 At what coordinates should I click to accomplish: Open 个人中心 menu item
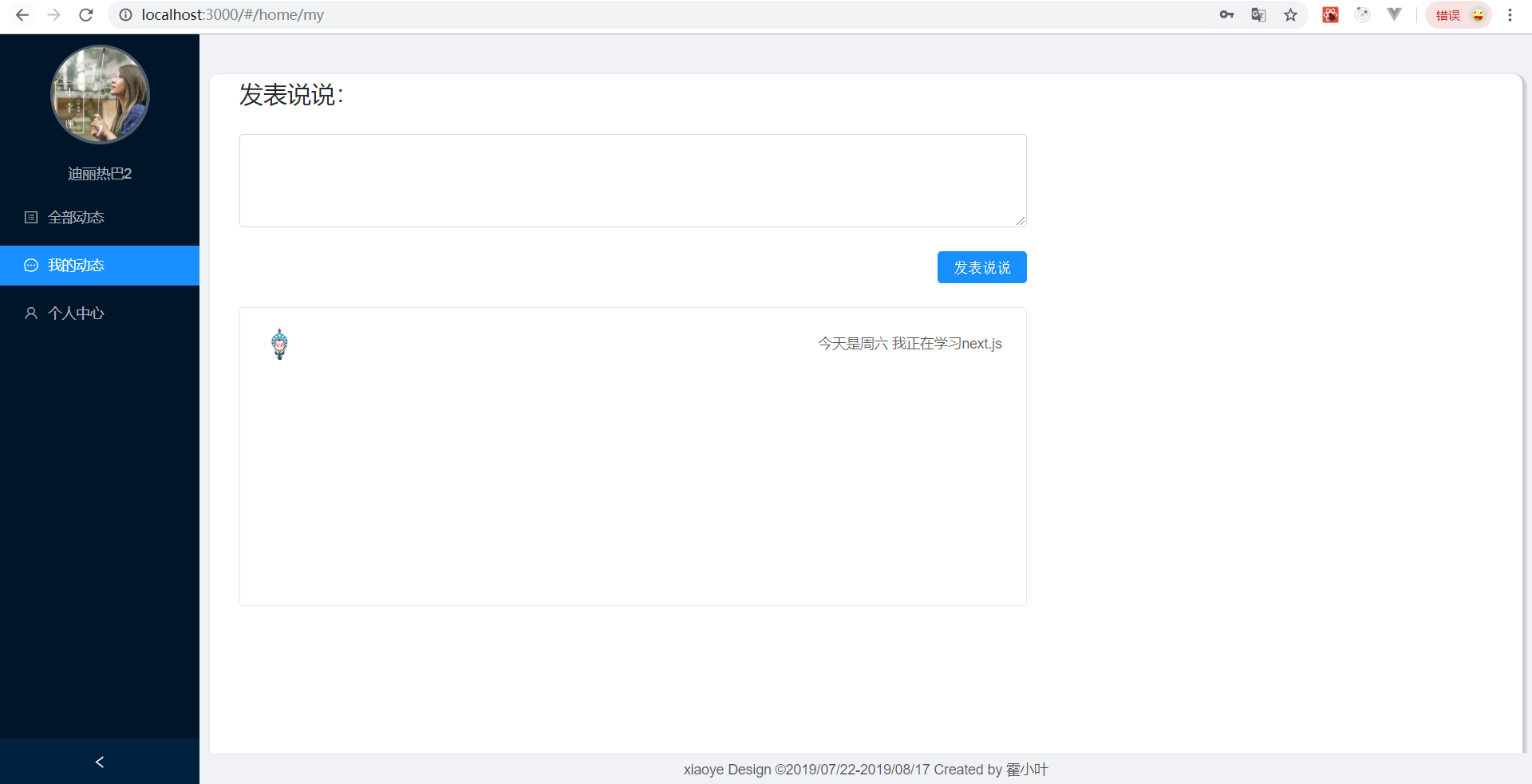(x=100, y=313)
